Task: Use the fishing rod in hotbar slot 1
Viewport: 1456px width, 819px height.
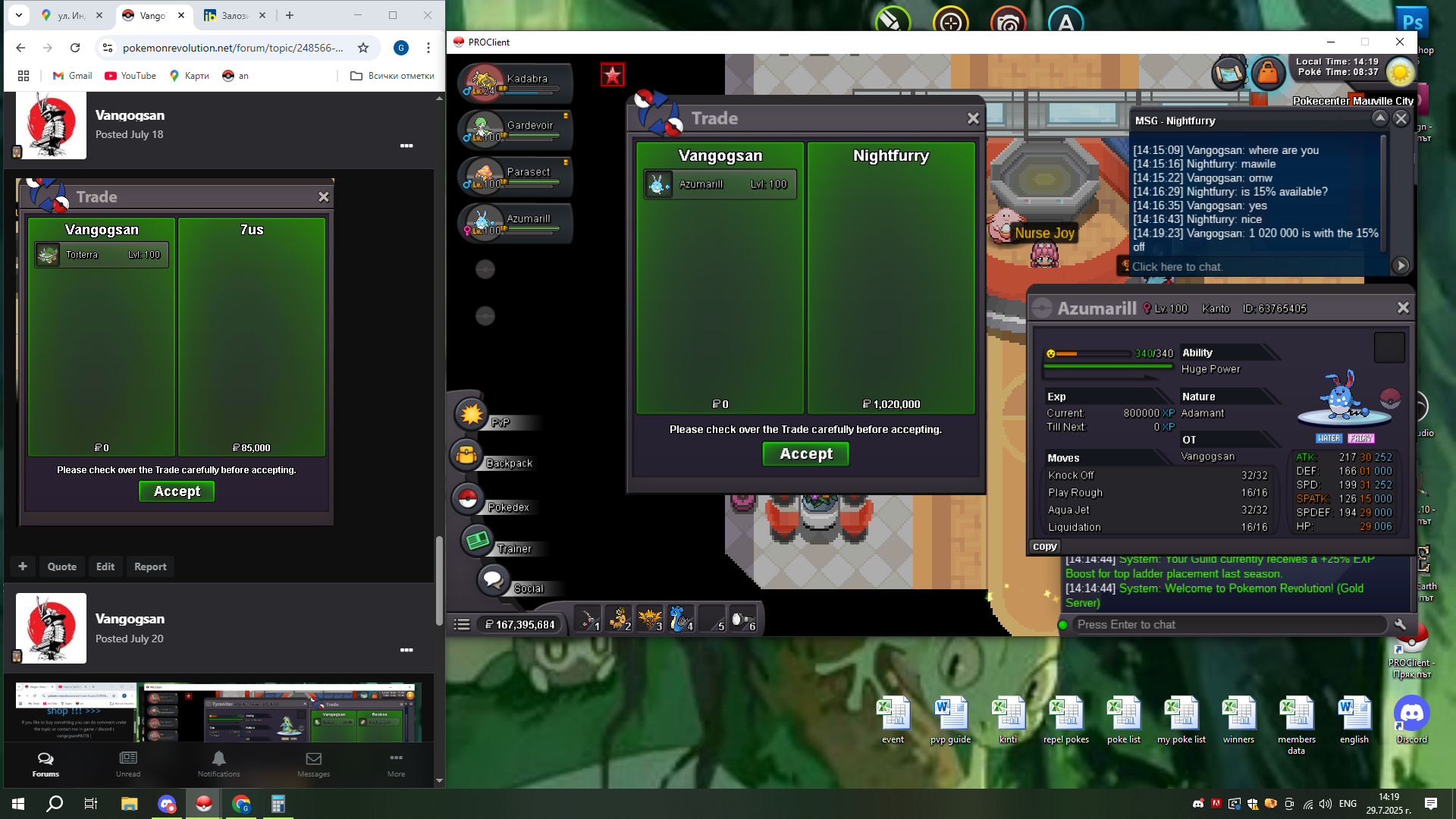Action: (x=588, y=620)
